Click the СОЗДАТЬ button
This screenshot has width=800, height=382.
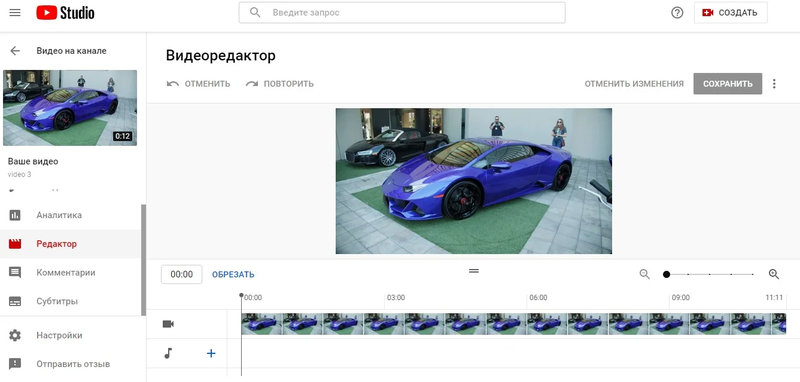tap(731, 13)
